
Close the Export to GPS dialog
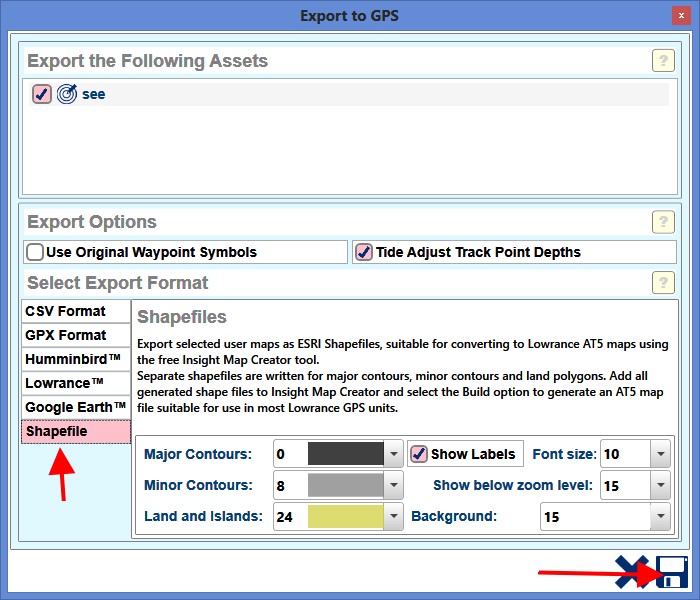coord(681,15)
